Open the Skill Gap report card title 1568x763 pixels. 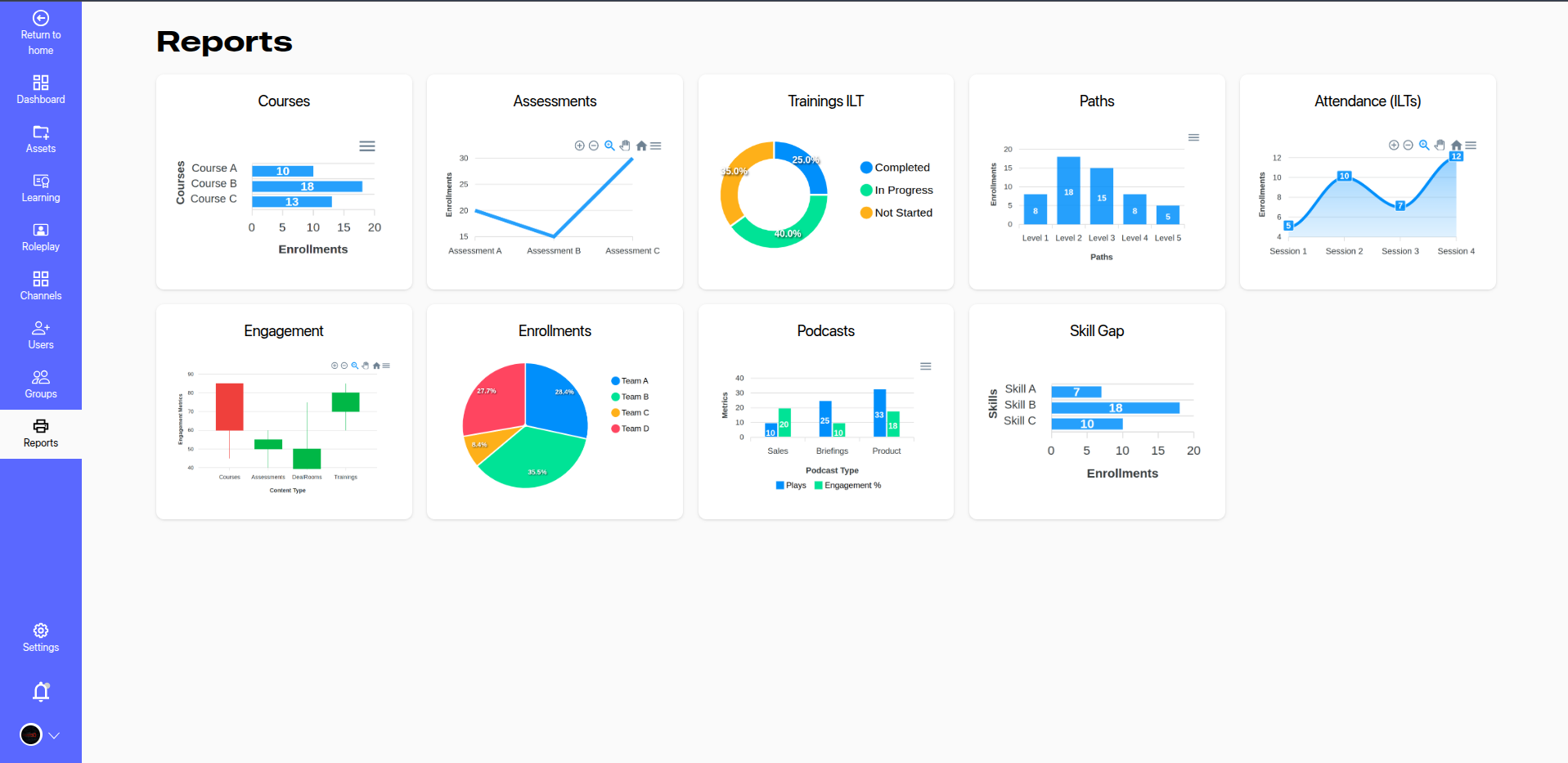[1096, 331]
